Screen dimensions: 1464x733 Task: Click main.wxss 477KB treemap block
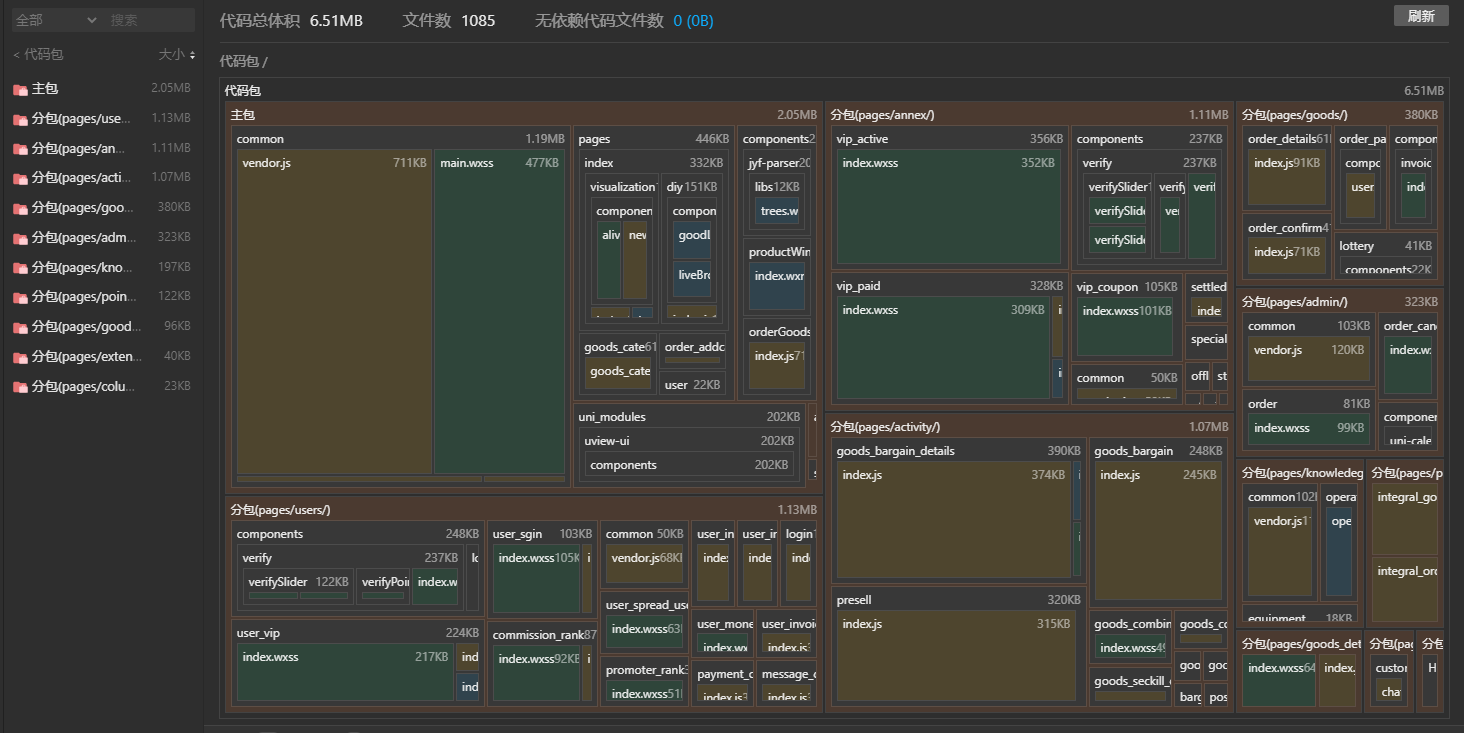point(499,312)
